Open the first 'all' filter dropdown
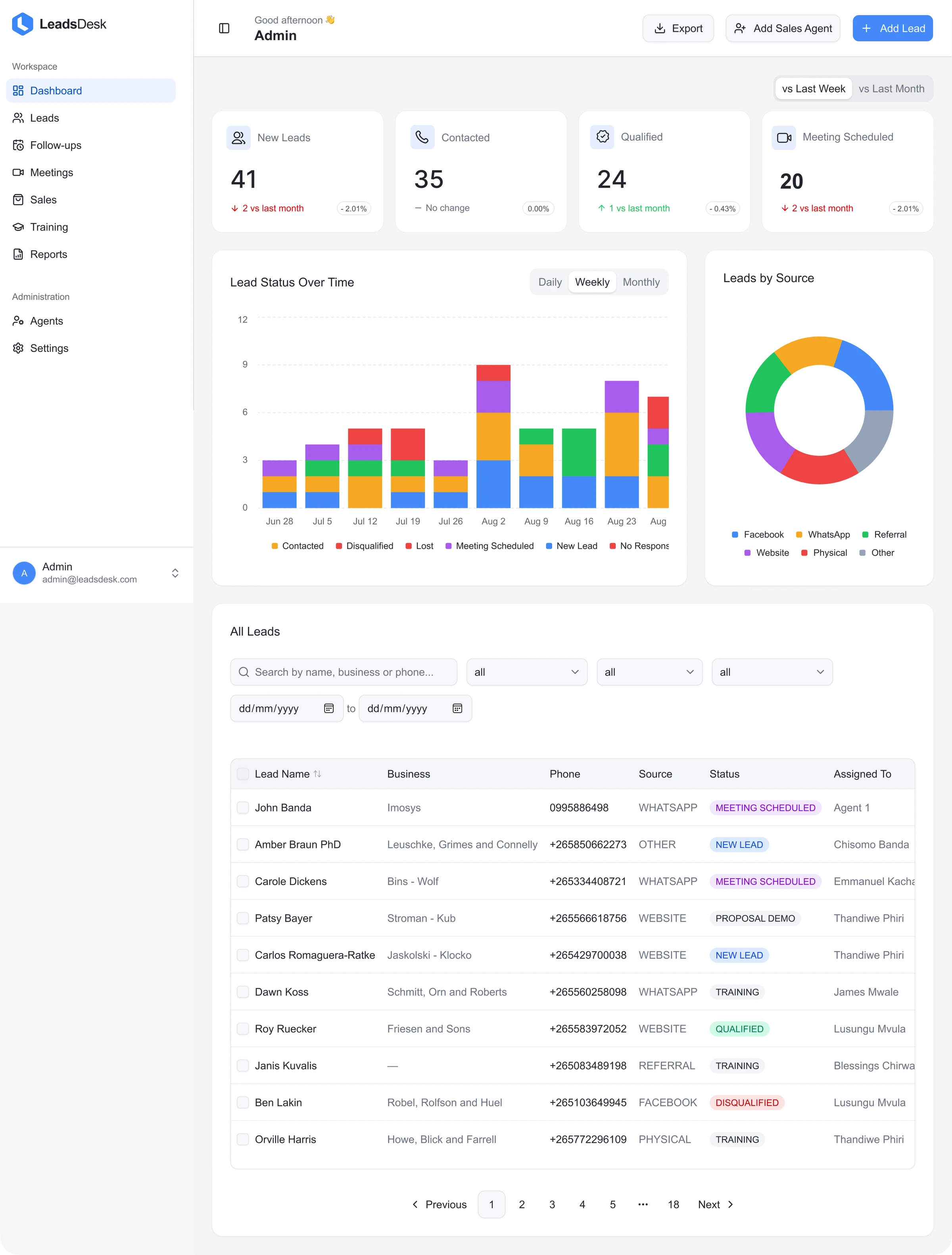The height and width of the screenshot is (1255, 952). point(526,672)
